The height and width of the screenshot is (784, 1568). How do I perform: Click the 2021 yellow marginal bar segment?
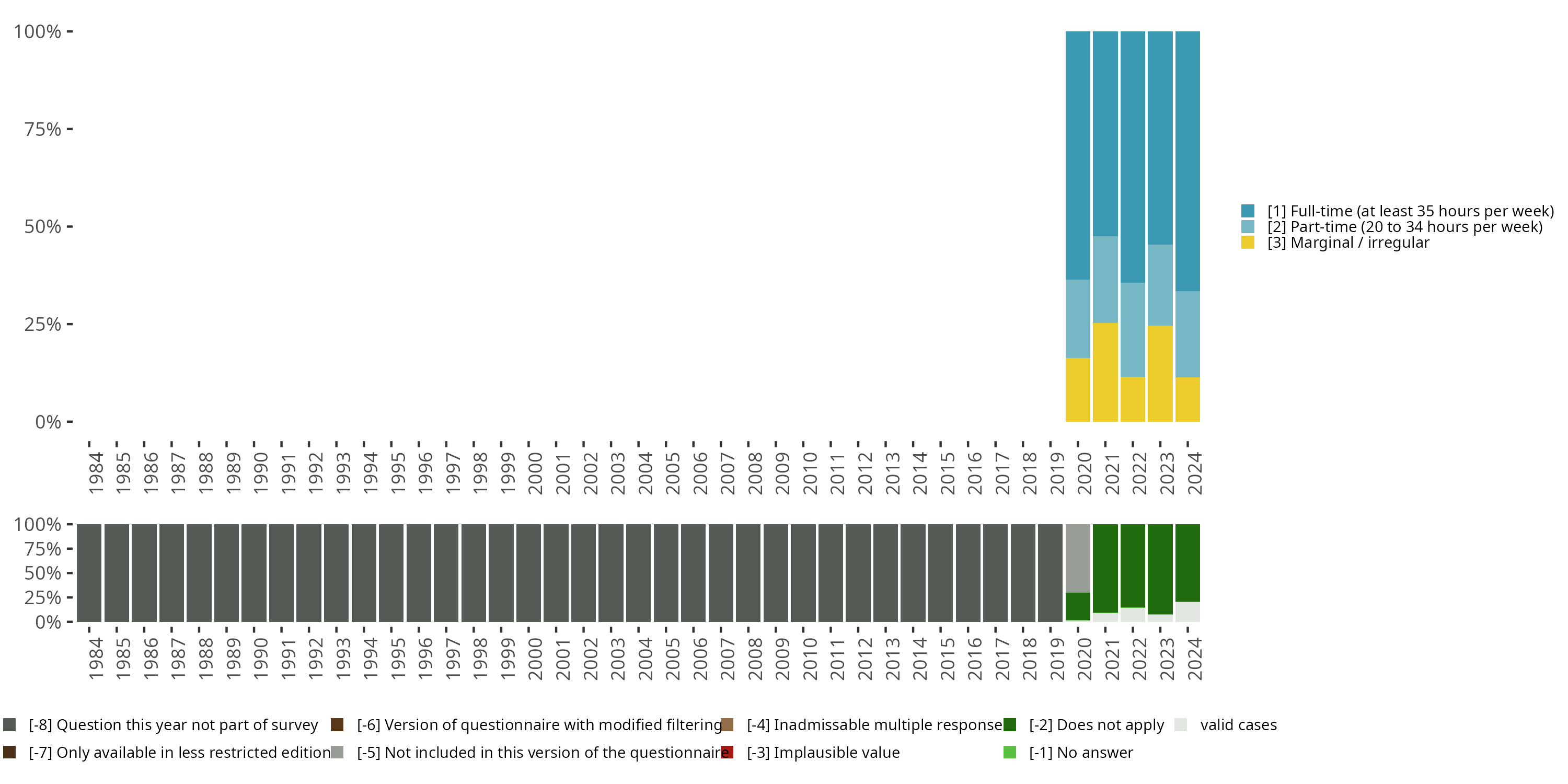pyautogui.click(x=1105, y=372)
